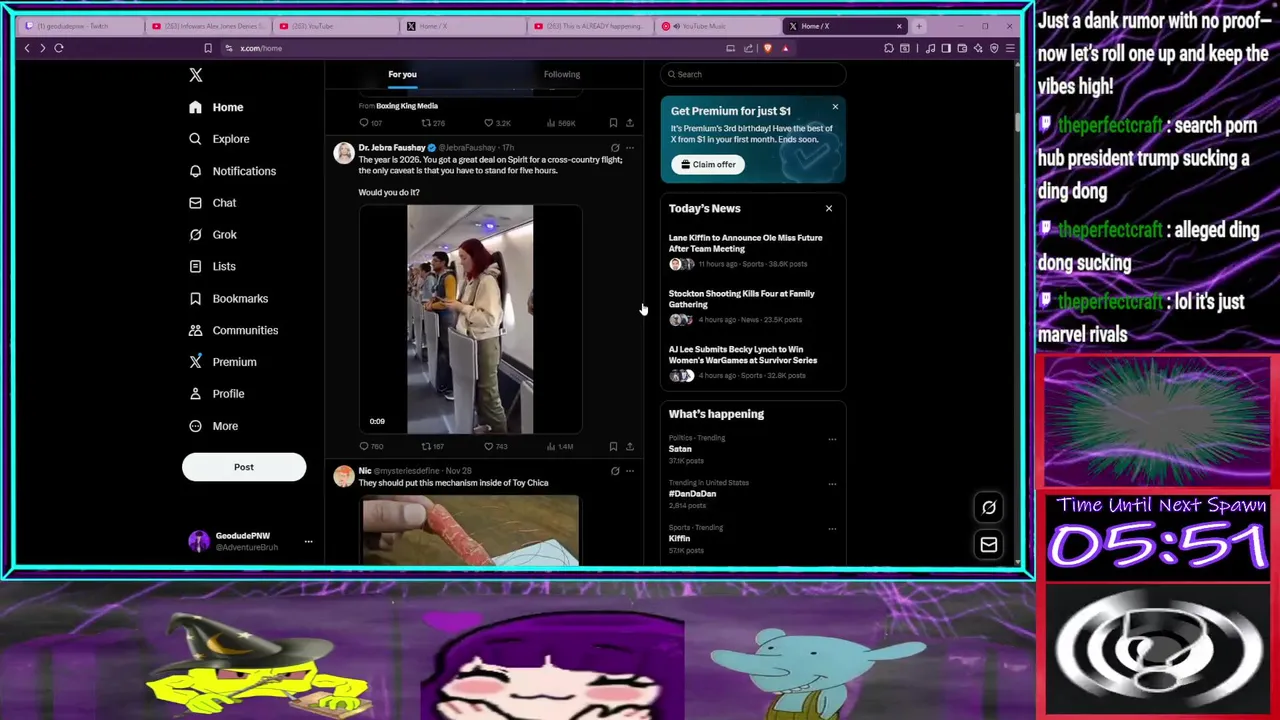Image resolution: width=1280 pixels, height=720 pixels.
Task: Open the GeodudePNW account options menu
Action: coord(308,542)
